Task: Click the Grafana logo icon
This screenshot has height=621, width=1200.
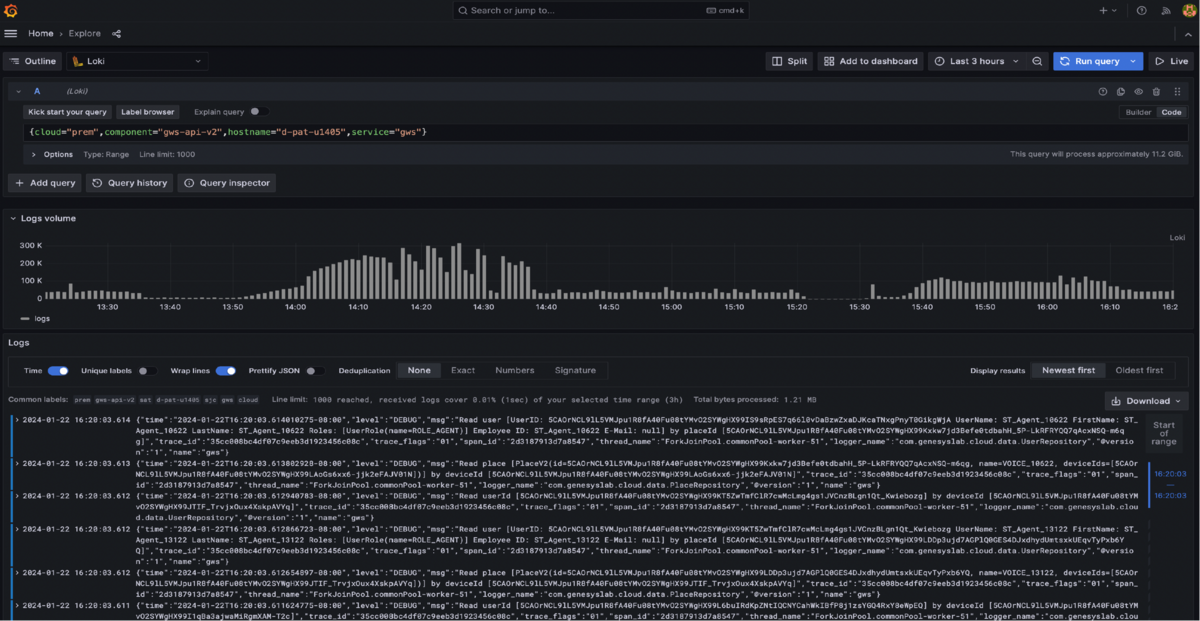Action: coord(13,10)
